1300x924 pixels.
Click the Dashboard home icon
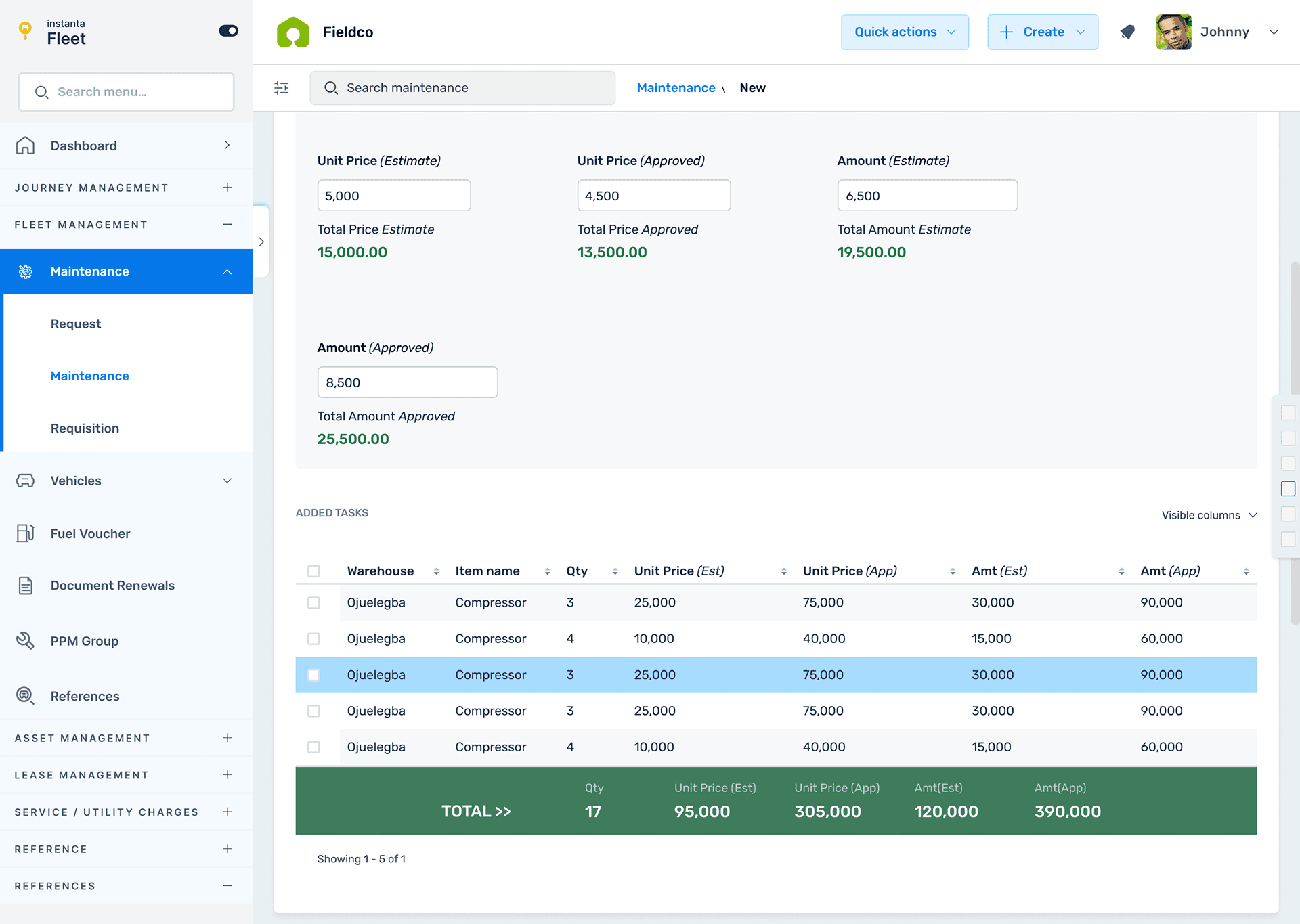pyautogui.click(x=25, y=146)
